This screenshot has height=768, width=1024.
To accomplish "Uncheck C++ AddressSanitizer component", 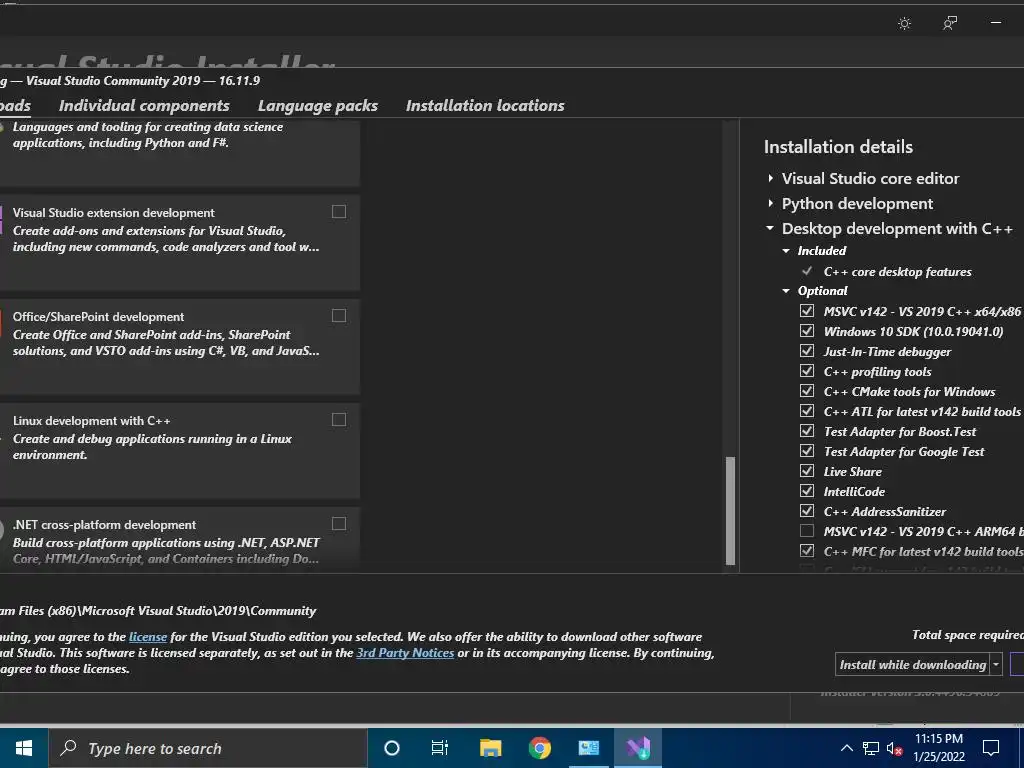I will [x=807, y=511].
